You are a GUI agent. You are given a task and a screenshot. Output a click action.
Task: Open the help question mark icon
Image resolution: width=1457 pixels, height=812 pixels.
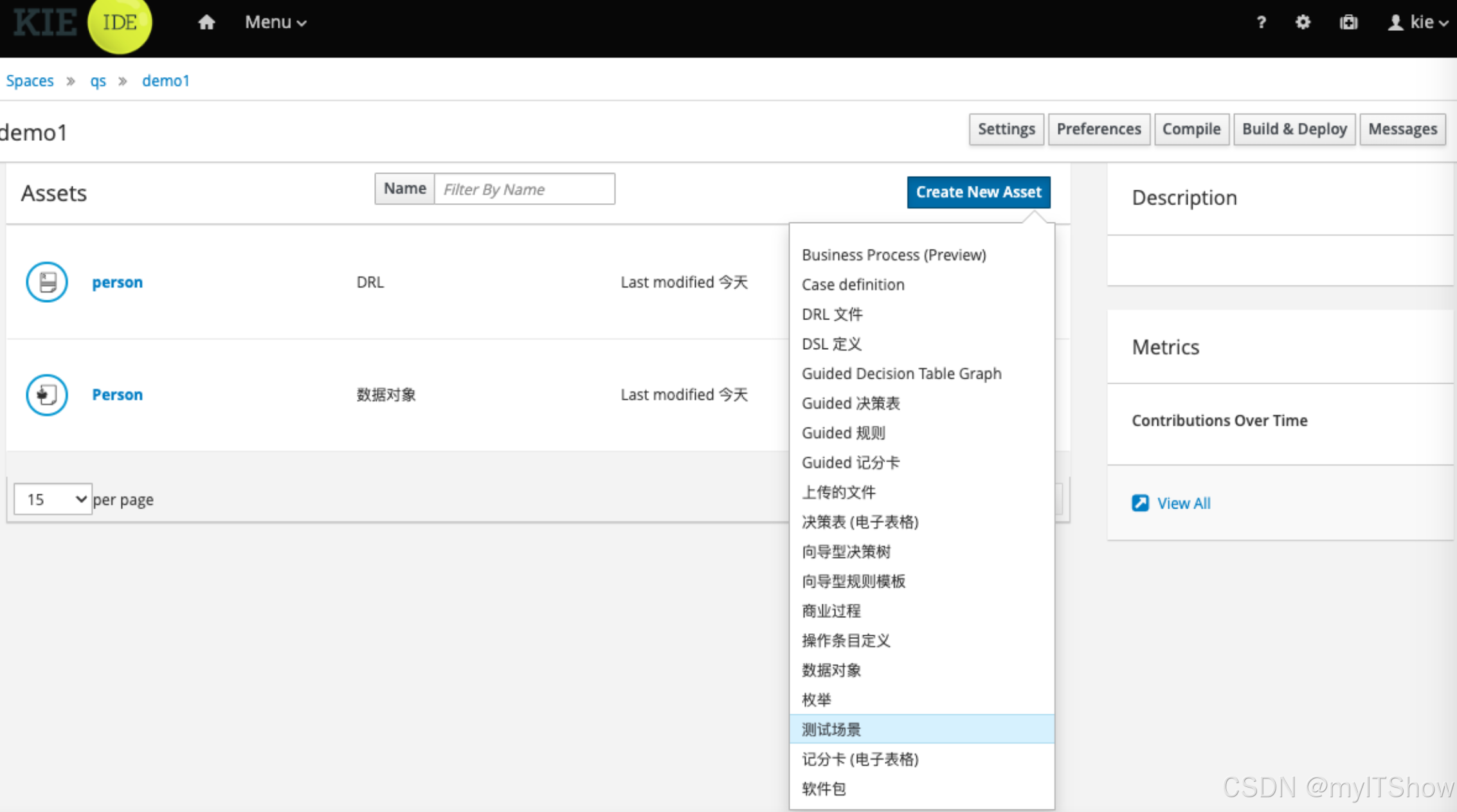1261,23
